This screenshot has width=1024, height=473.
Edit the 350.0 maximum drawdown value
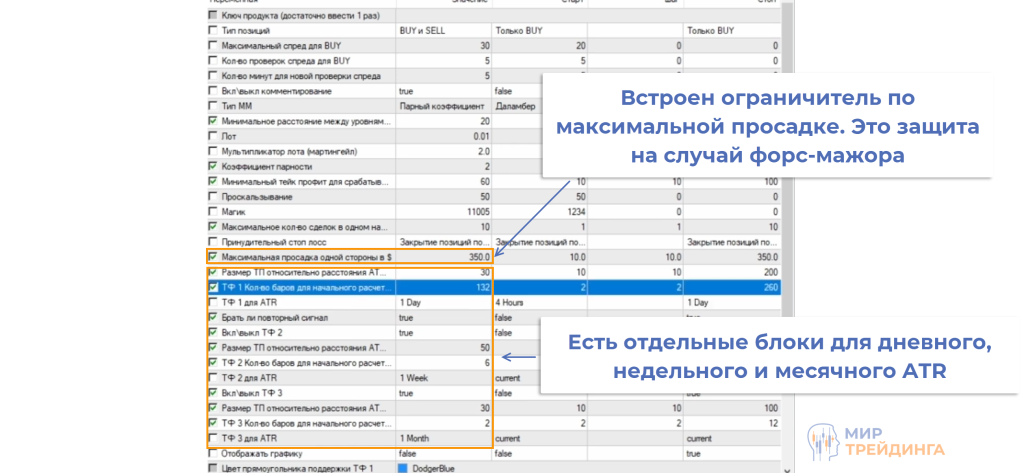[x=444, y=257]
